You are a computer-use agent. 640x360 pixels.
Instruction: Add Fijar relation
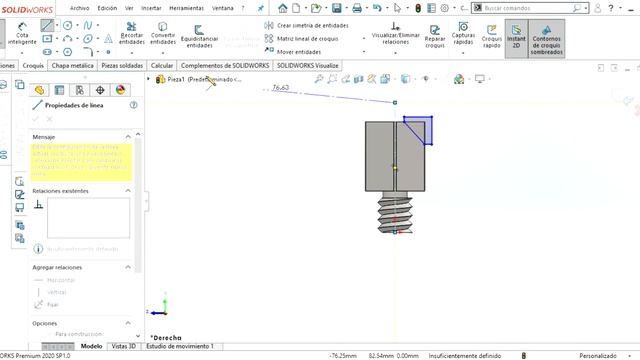coord(46,304)
